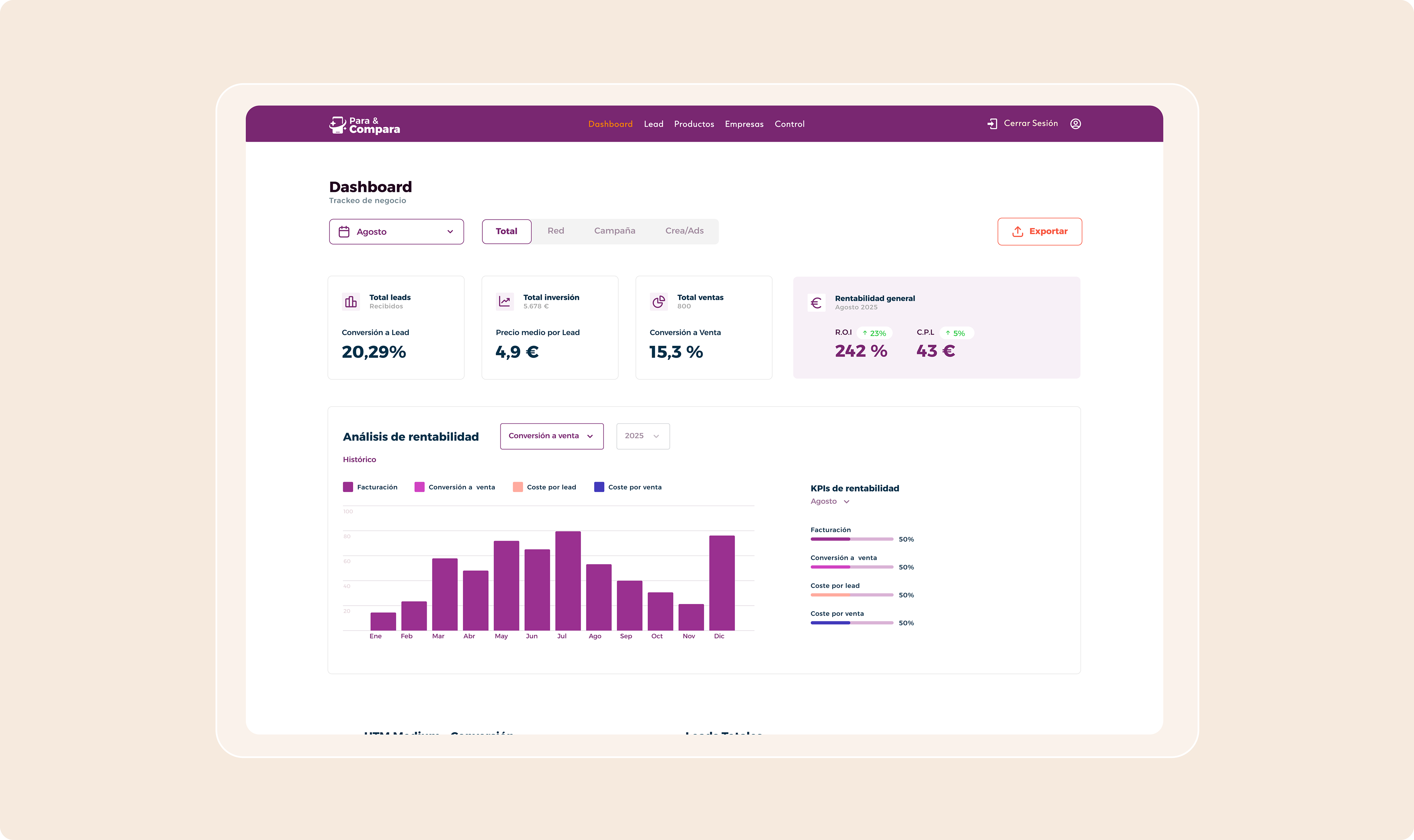This screenshot has width=1414, height=840.
Task: Click the Total ventas pie icon
Action: pyautogui.click(x=659, y=302)
